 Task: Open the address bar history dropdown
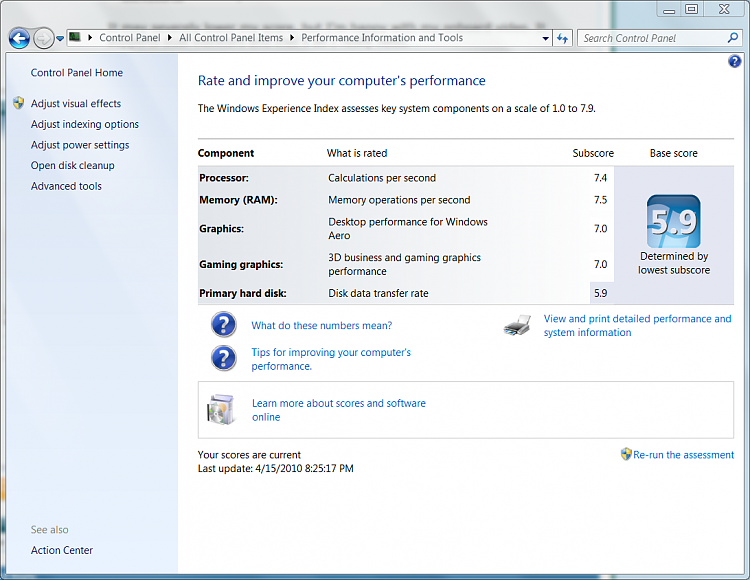545,38
